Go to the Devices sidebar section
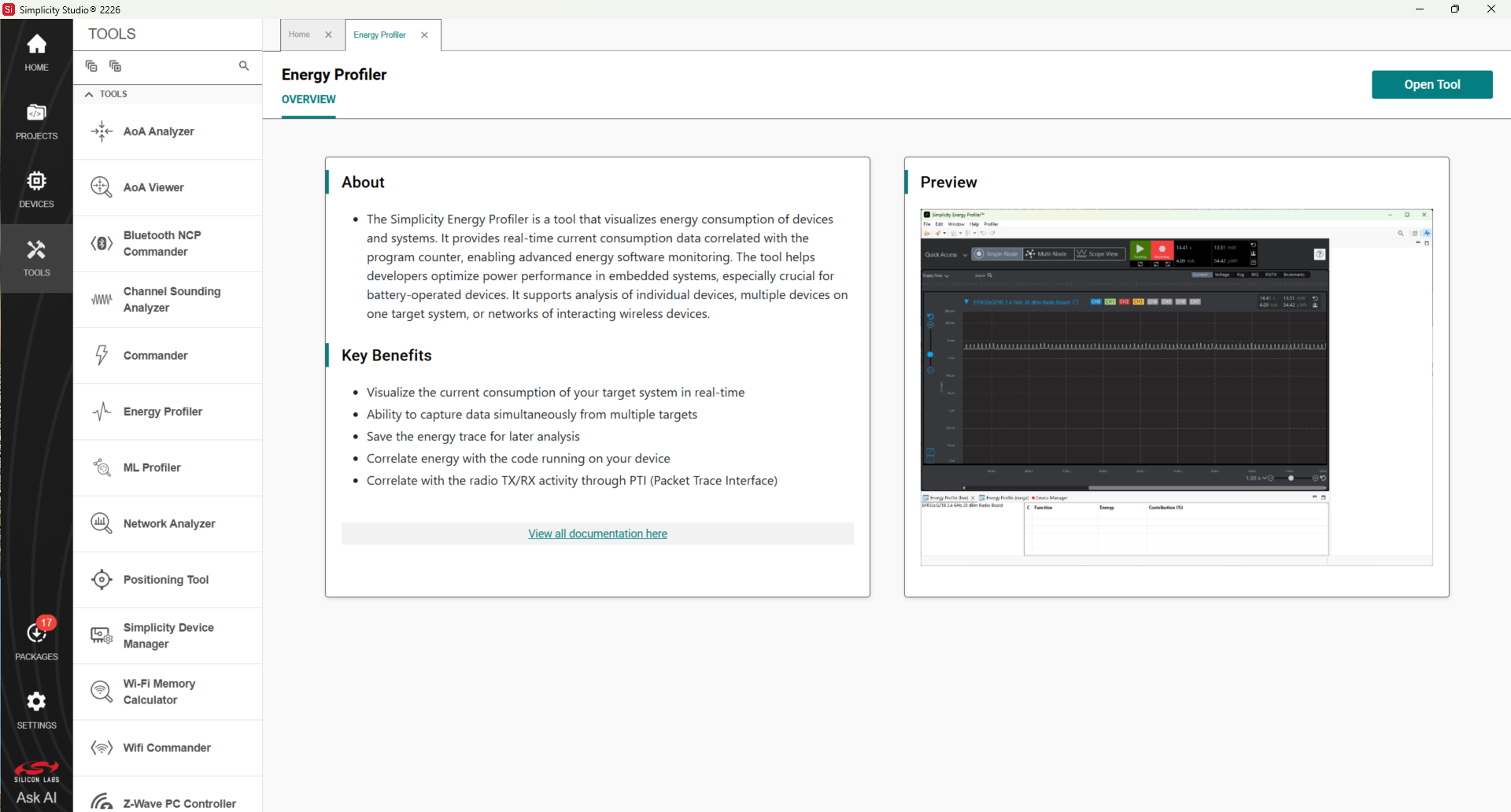Screen dimensions: 1511x812 coord(36,190)
